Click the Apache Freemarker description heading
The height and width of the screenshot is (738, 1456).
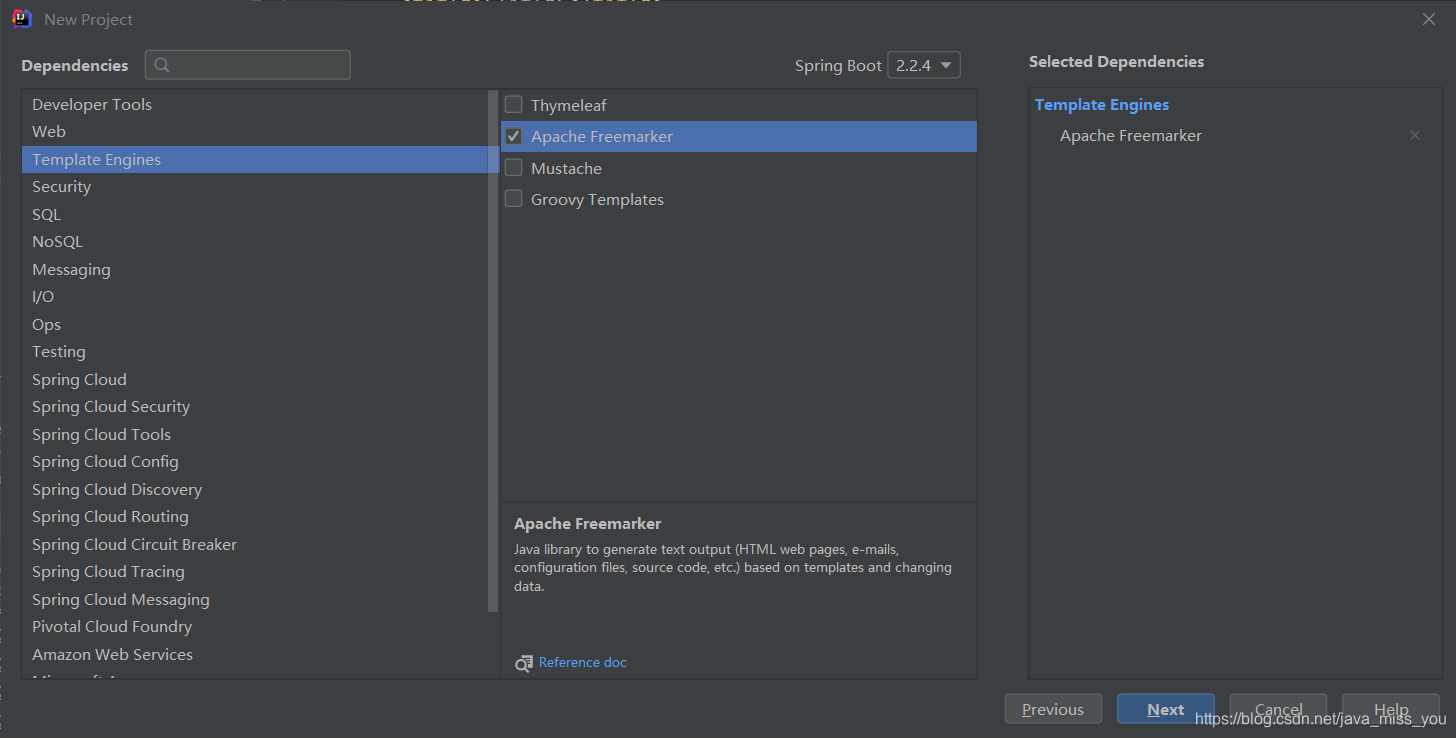tap(588, 523)
